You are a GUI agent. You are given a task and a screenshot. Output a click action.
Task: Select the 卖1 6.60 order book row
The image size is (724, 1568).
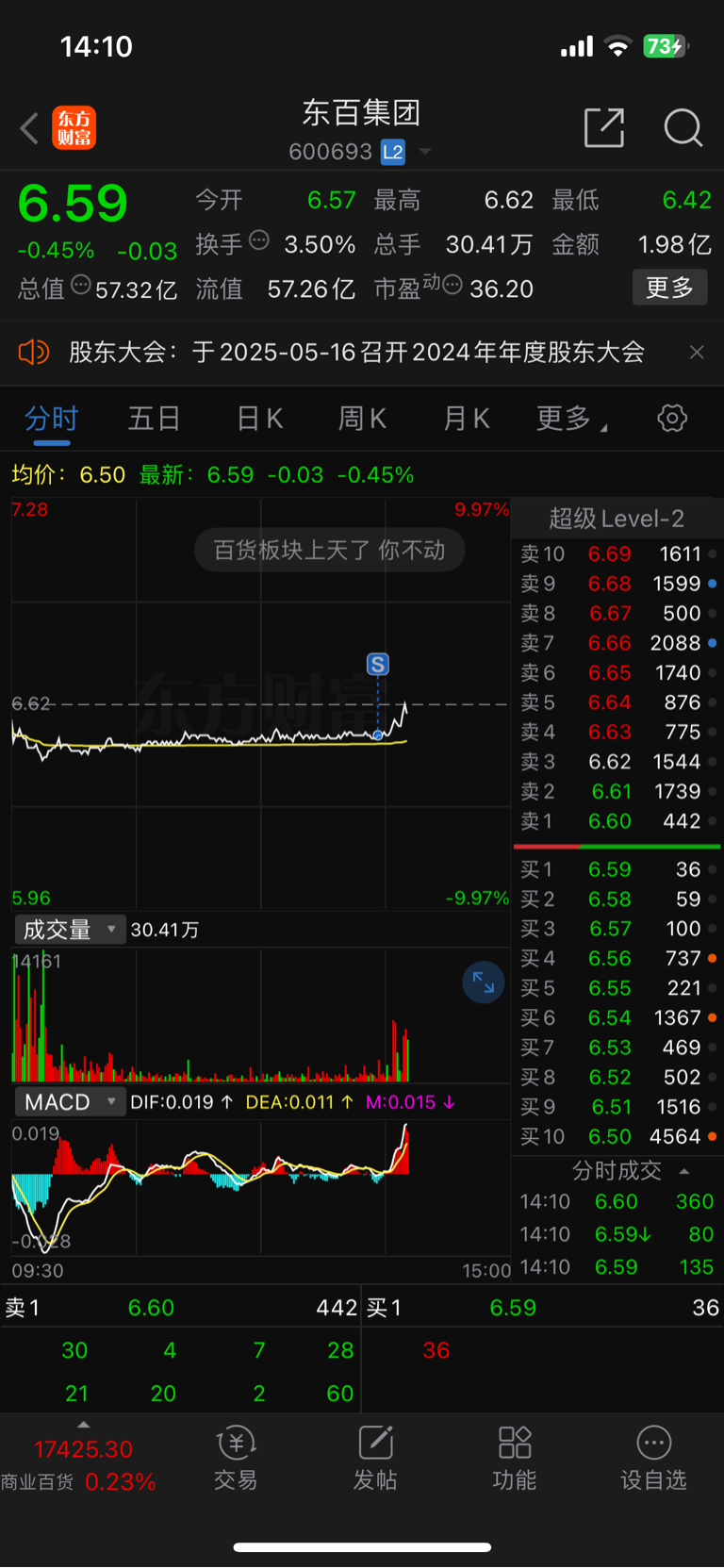tap(617, 821)
